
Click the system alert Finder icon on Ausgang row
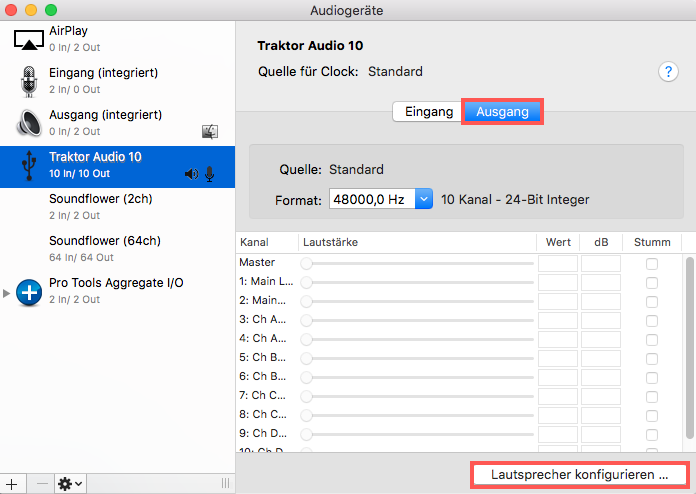(210, 131)
